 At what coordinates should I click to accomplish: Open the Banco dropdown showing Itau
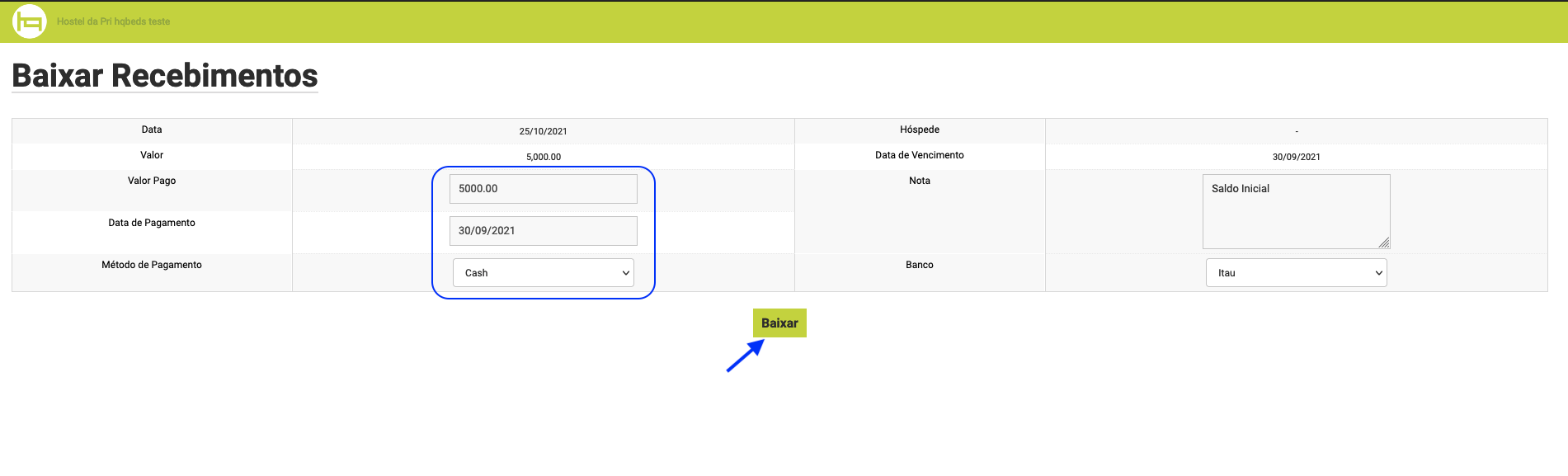coord(1297,273)
